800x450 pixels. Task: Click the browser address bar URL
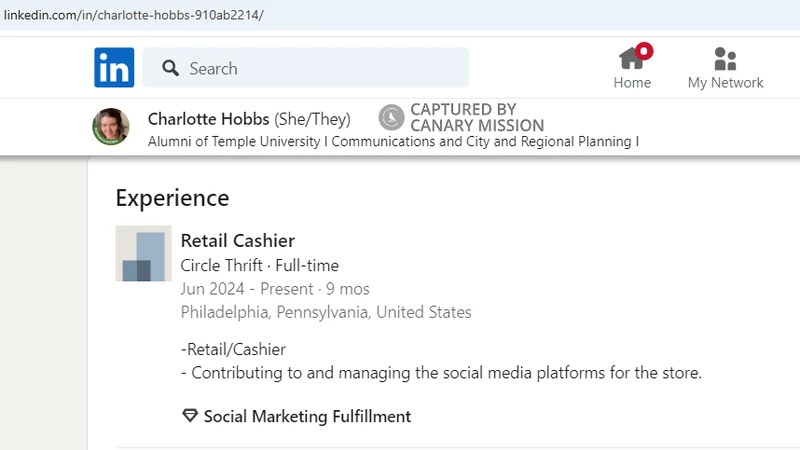(x=134, y=15)
